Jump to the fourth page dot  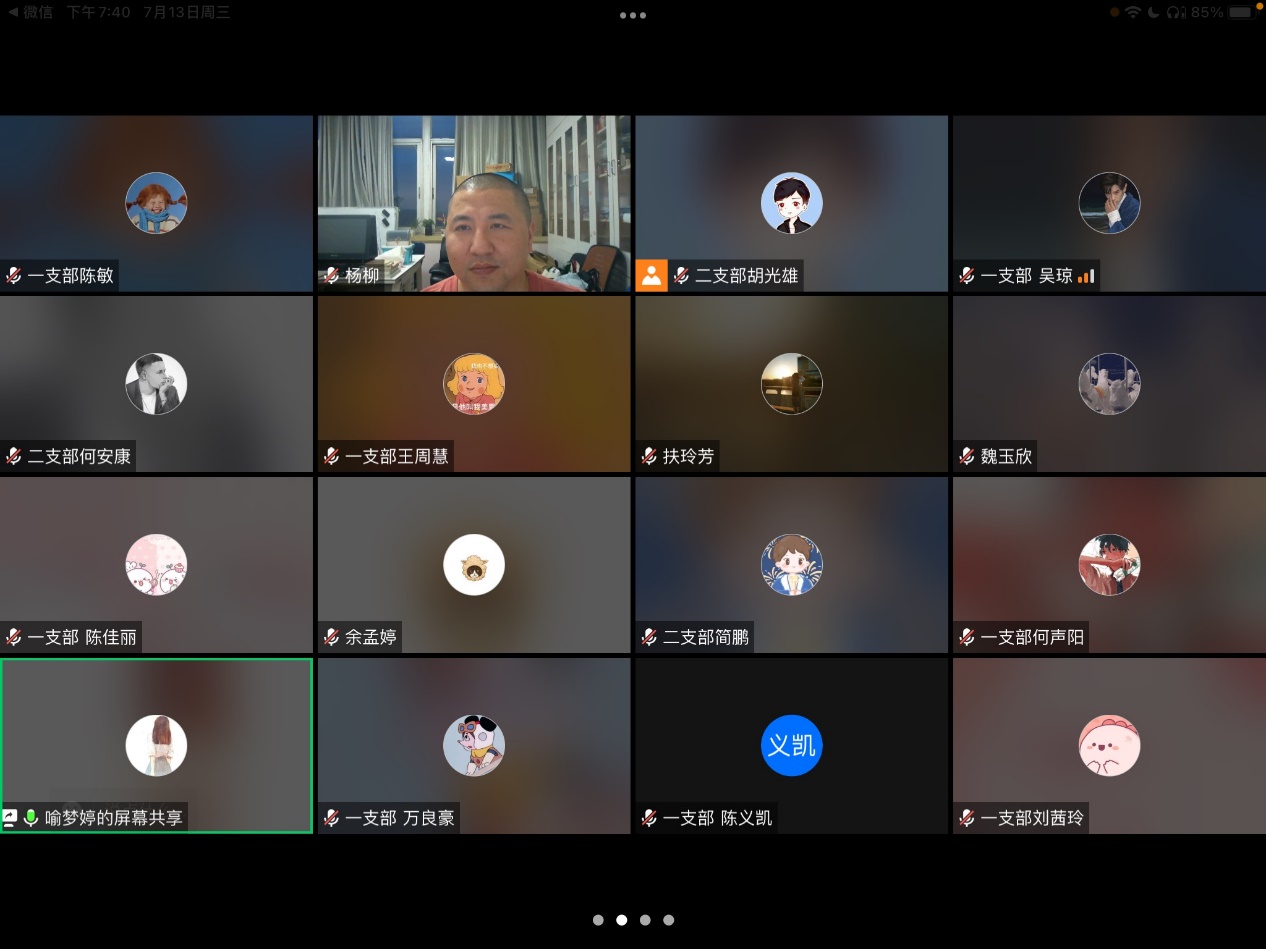coord(669,920)
